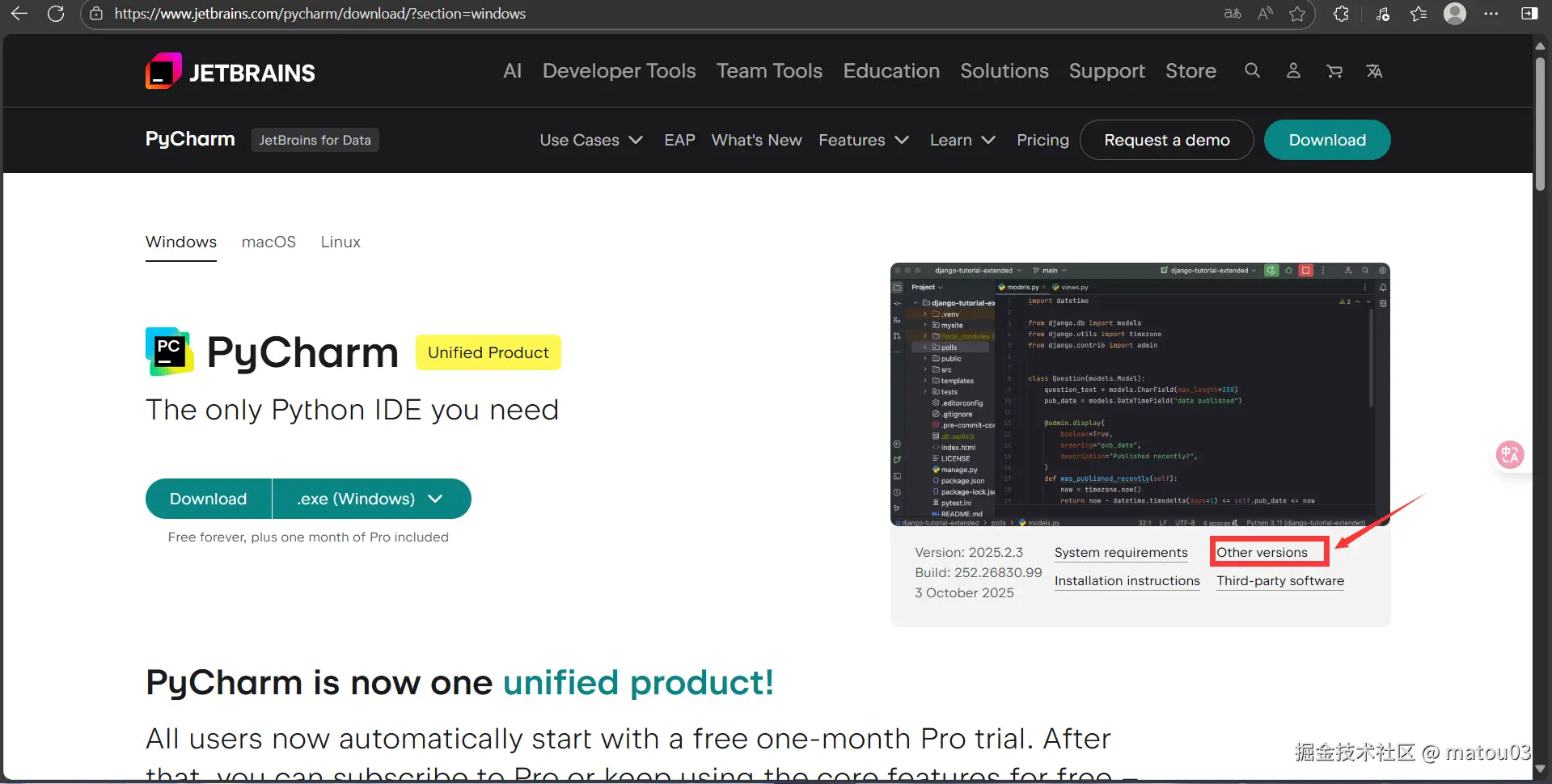Open the media control music icon
The height and width of the screenshot is (784, 1552).
pyautogui.click(x=1383, y=14)
